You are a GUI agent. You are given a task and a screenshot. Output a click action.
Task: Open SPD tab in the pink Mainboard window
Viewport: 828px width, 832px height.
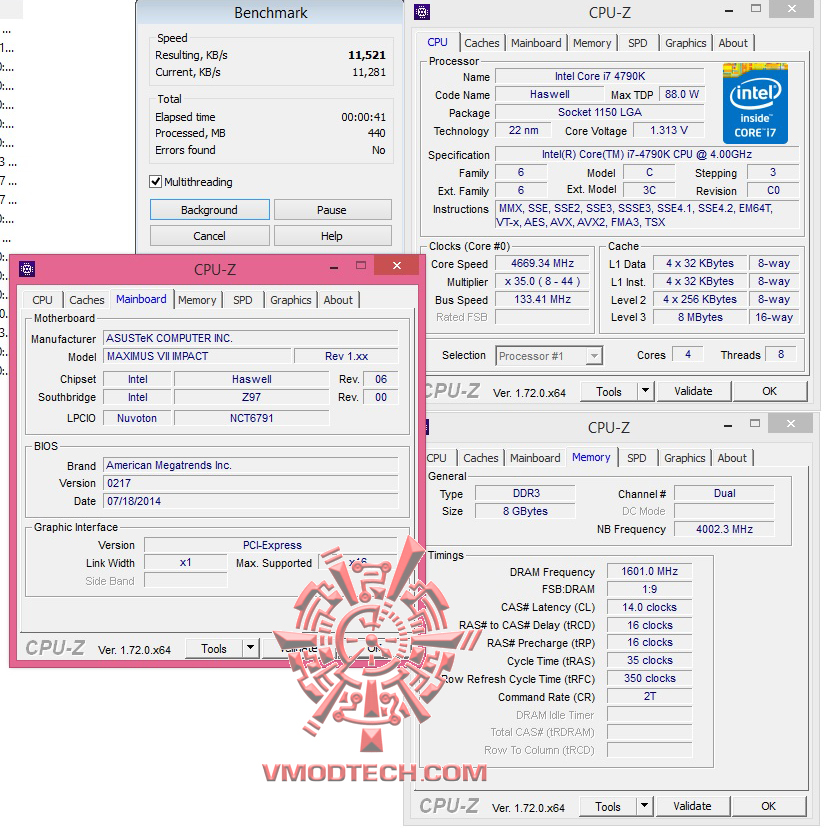pos(243,300)
